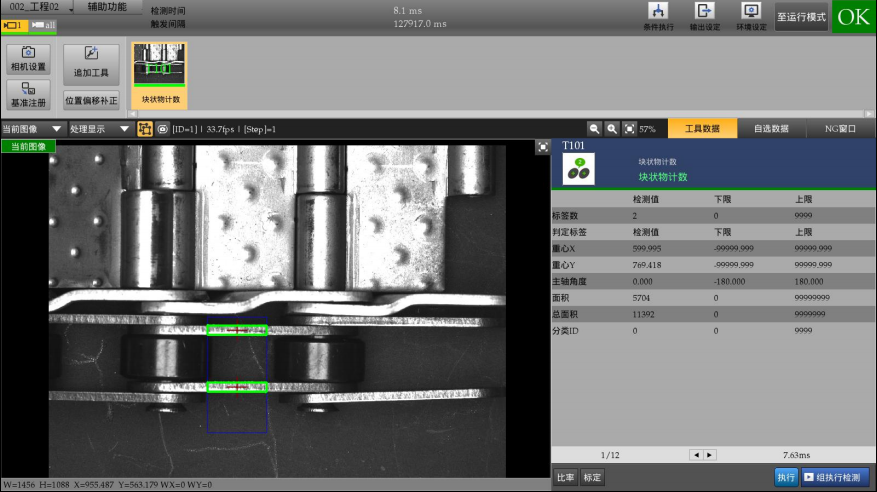This screenshot has width=877, height=492.
Task: Switch to the NG窗口 tab
Action: pyautogui.click(x=840, y=129)
